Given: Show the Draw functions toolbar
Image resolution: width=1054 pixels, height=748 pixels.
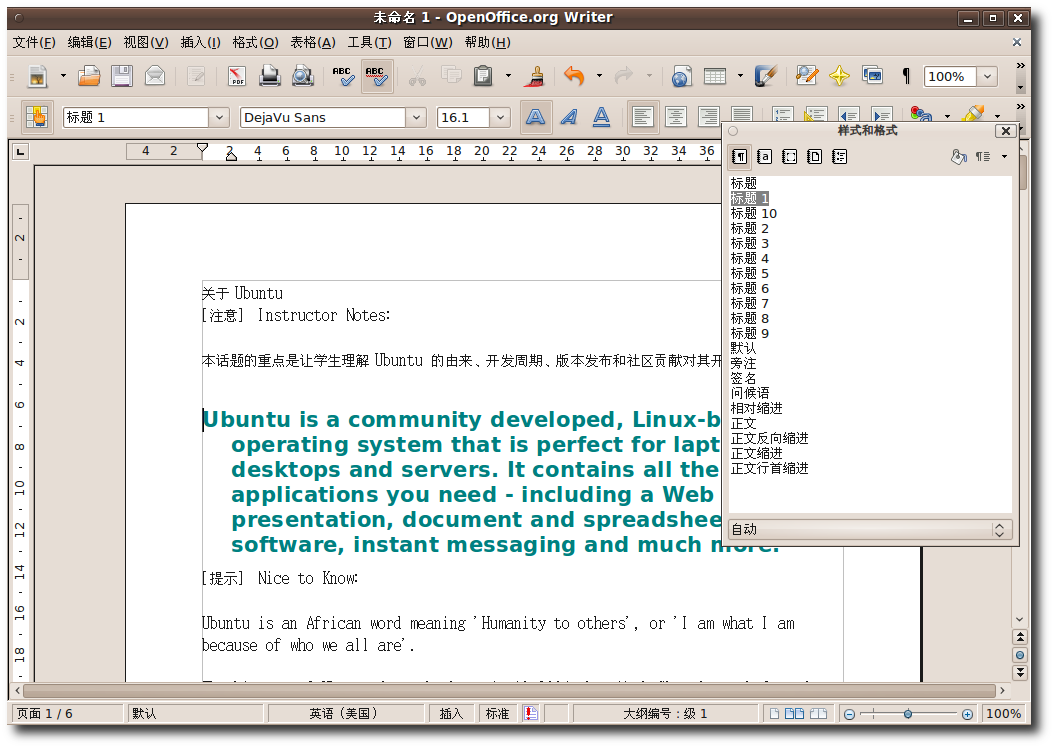Looking at the screenshot, I should 765,76.
